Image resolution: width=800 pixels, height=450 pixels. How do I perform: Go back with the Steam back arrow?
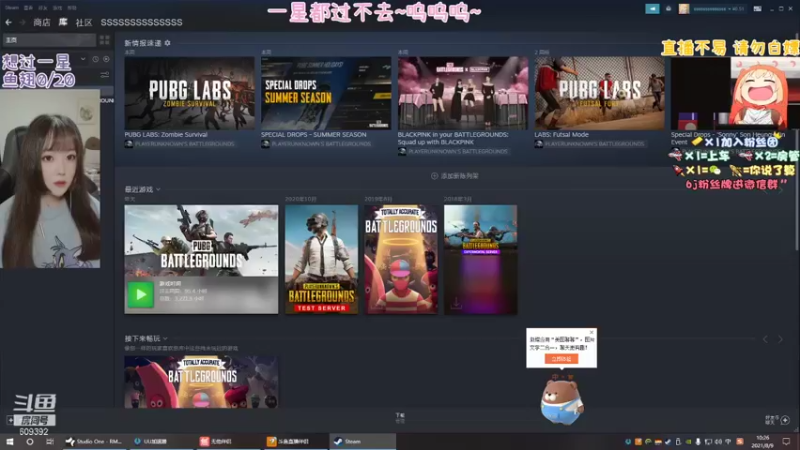pos(8,22)
